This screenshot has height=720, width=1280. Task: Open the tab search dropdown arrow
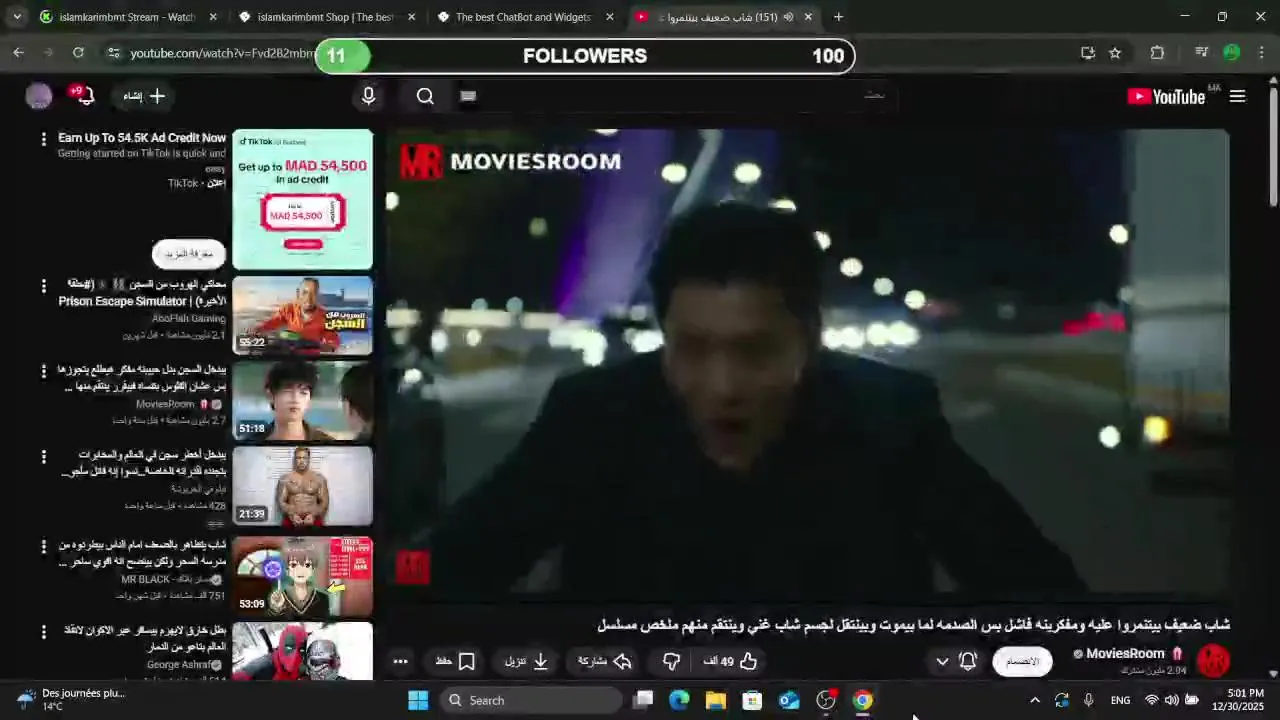16,17
